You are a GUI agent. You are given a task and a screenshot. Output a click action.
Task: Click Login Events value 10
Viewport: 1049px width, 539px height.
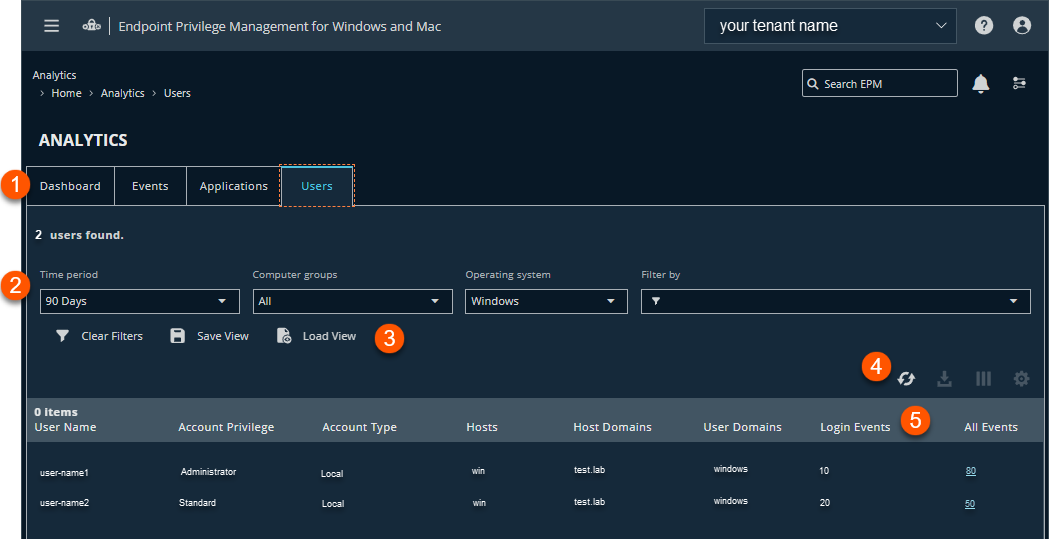click(824, 471)
